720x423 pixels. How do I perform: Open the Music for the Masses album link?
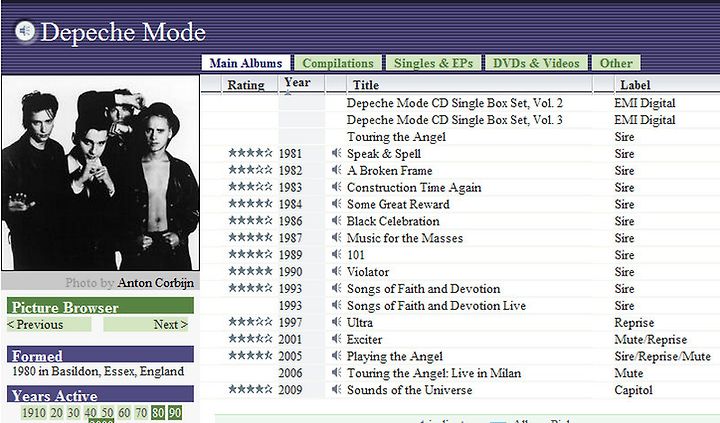pos(405,238)
